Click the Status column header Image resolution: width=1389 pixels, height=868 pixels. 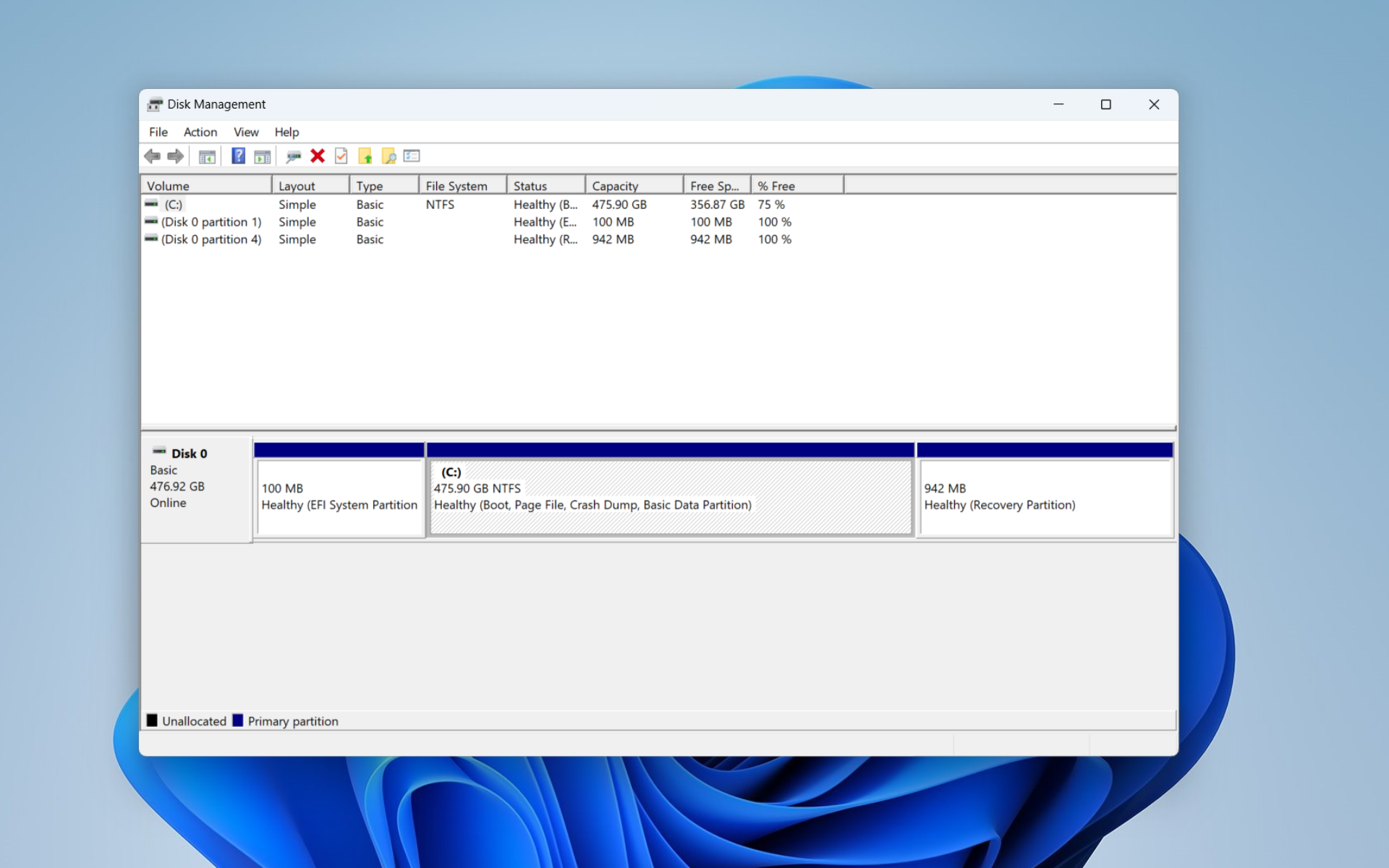coord(530,185)
